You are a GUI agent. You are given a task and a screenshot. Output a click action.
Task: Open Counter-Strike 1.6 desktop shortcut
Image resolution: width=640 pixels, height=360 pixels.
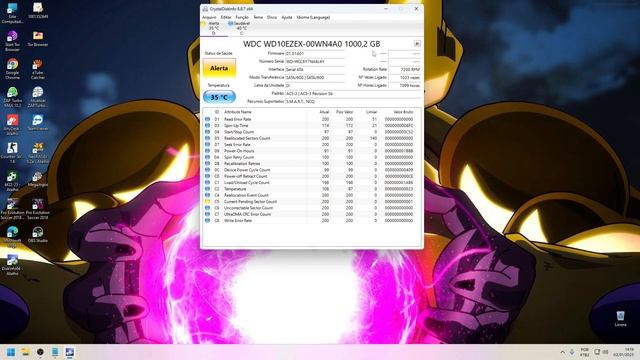tap(12, 153)
